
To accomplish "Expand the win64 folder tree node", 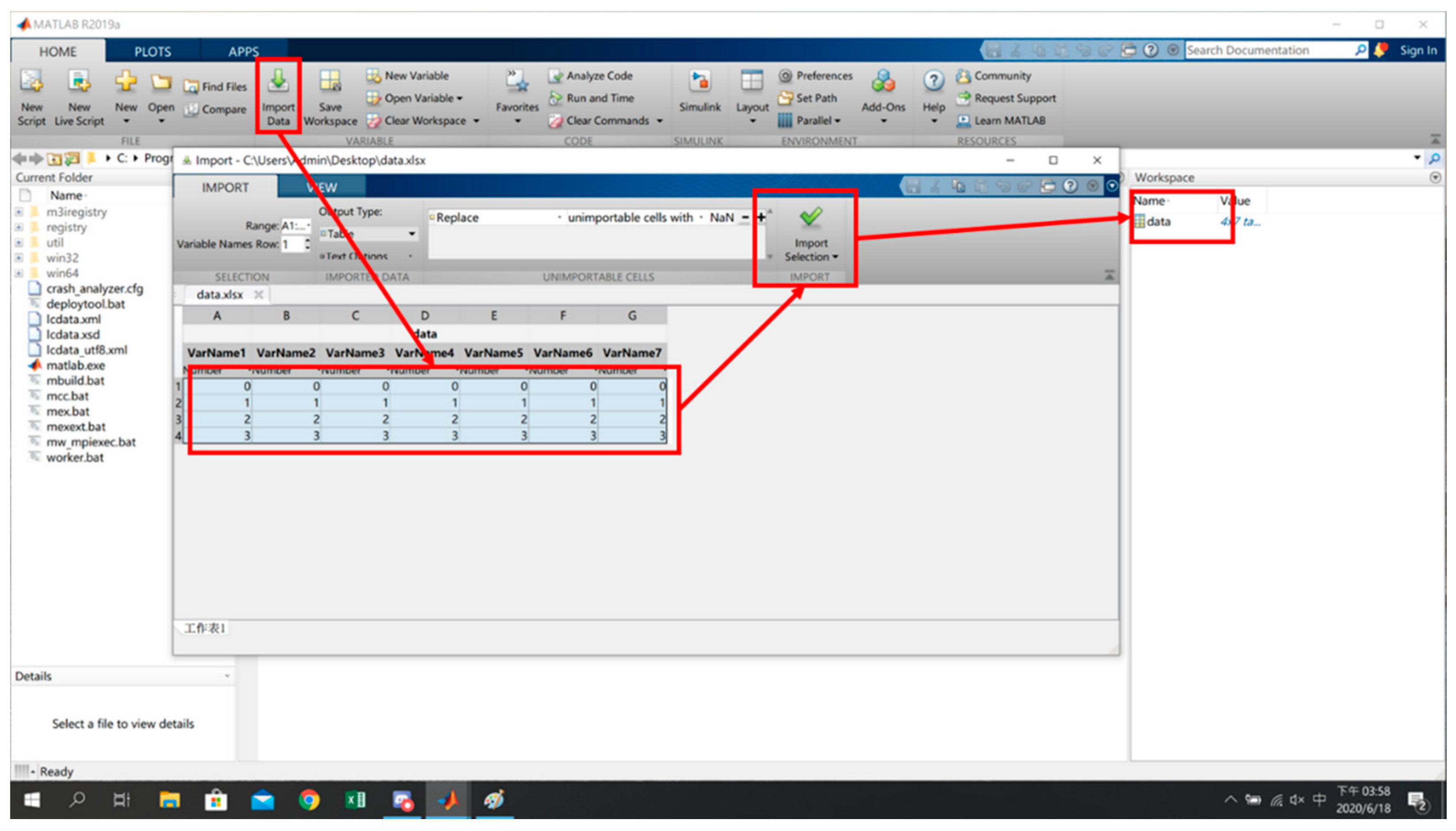I will (19, 273).
